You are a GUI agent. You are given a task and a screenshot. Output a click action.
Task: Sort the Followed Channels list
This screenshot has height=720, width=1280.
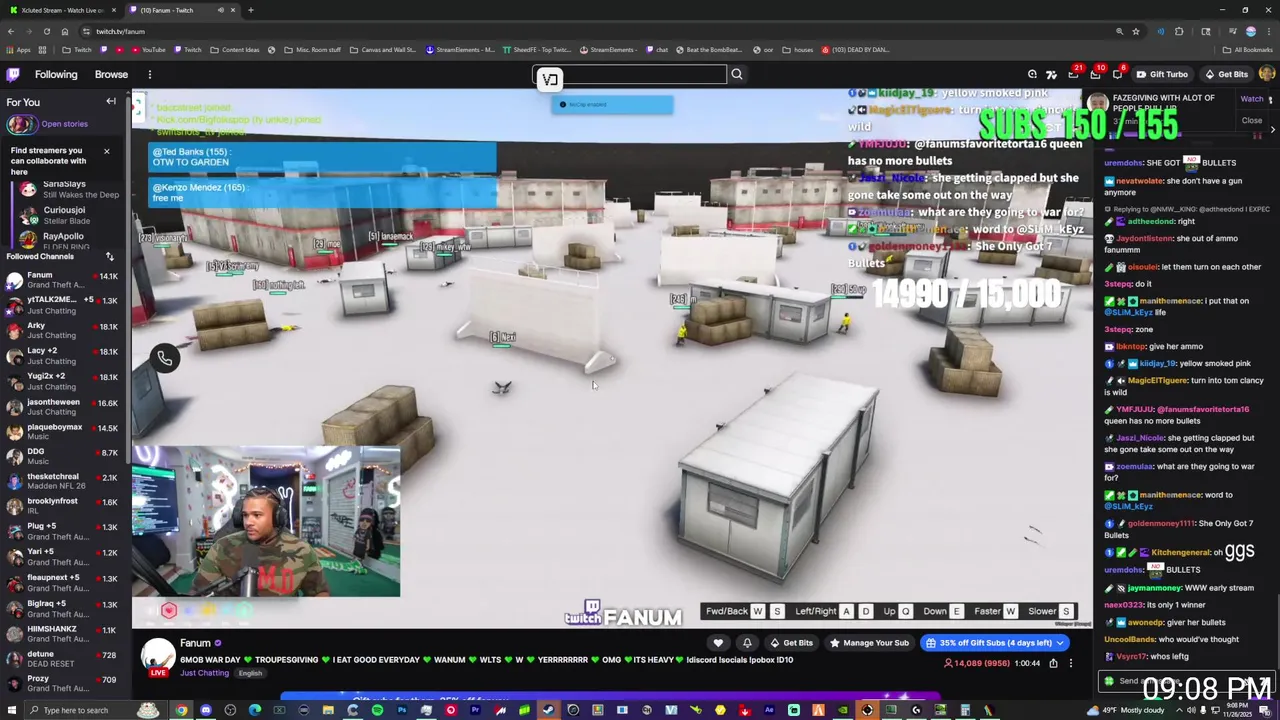[110, 257]
